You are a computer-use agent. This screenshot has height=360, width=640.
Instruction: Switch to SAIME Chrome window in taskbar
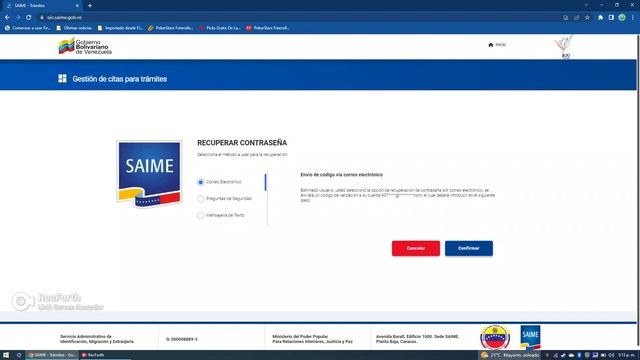pyautogui.click(x=52, y=355)
